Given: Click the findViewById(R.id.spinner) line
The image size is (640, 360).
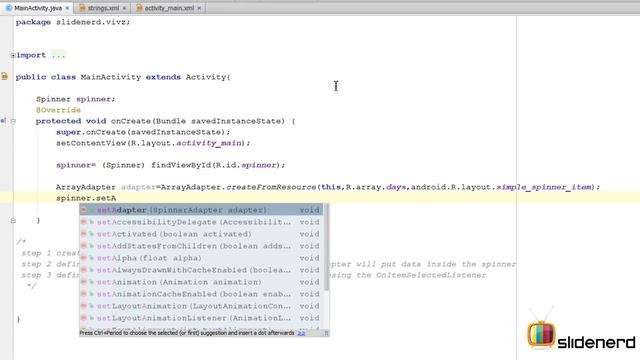Looking at the screenshot, I should pos(171,165).
